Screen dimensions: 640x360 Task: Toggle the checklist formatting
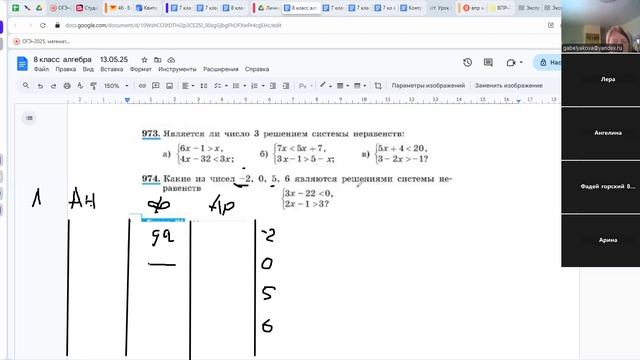[218, 86]
